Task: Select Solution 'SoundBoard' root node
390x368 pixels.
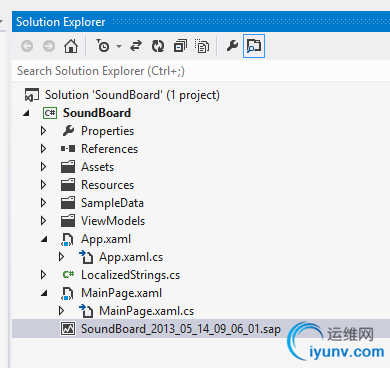Action: tap(132, 95)
